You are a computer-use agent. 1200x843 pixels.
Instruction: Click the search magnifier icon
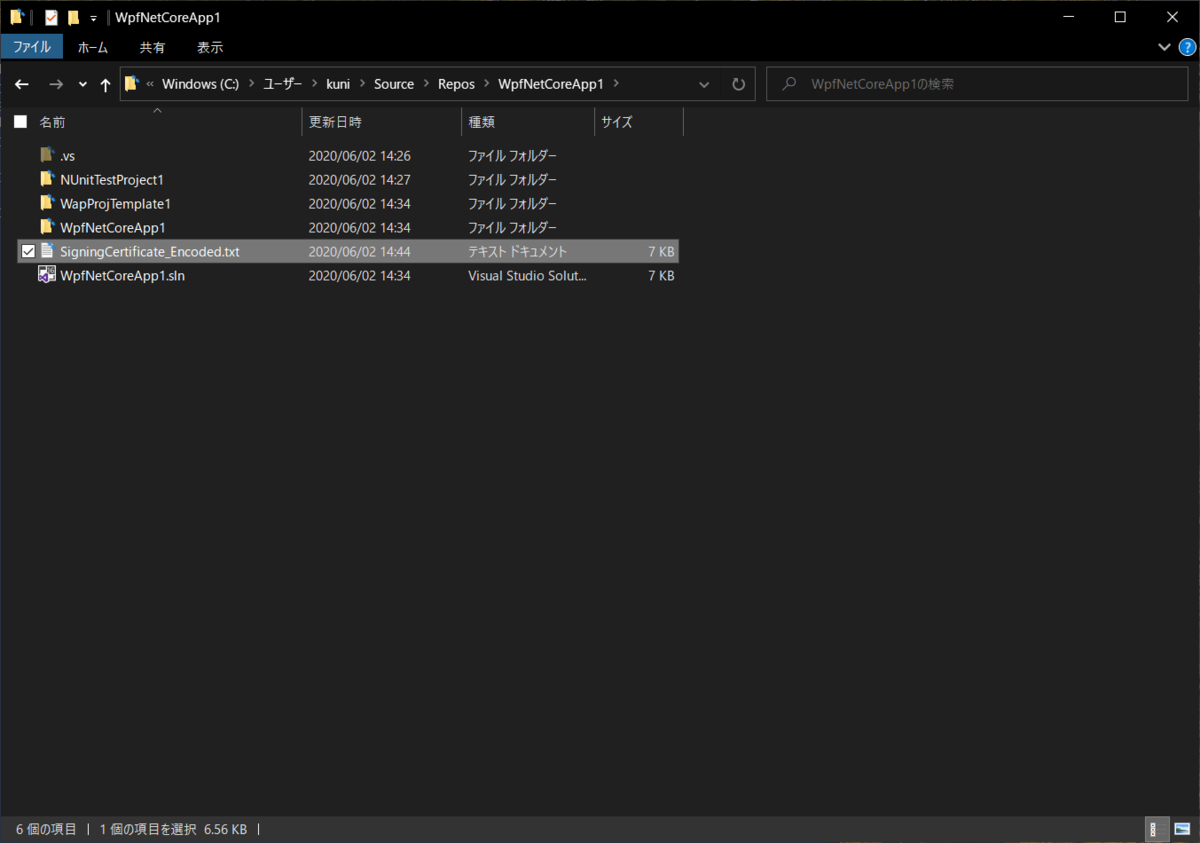[791, 85]
